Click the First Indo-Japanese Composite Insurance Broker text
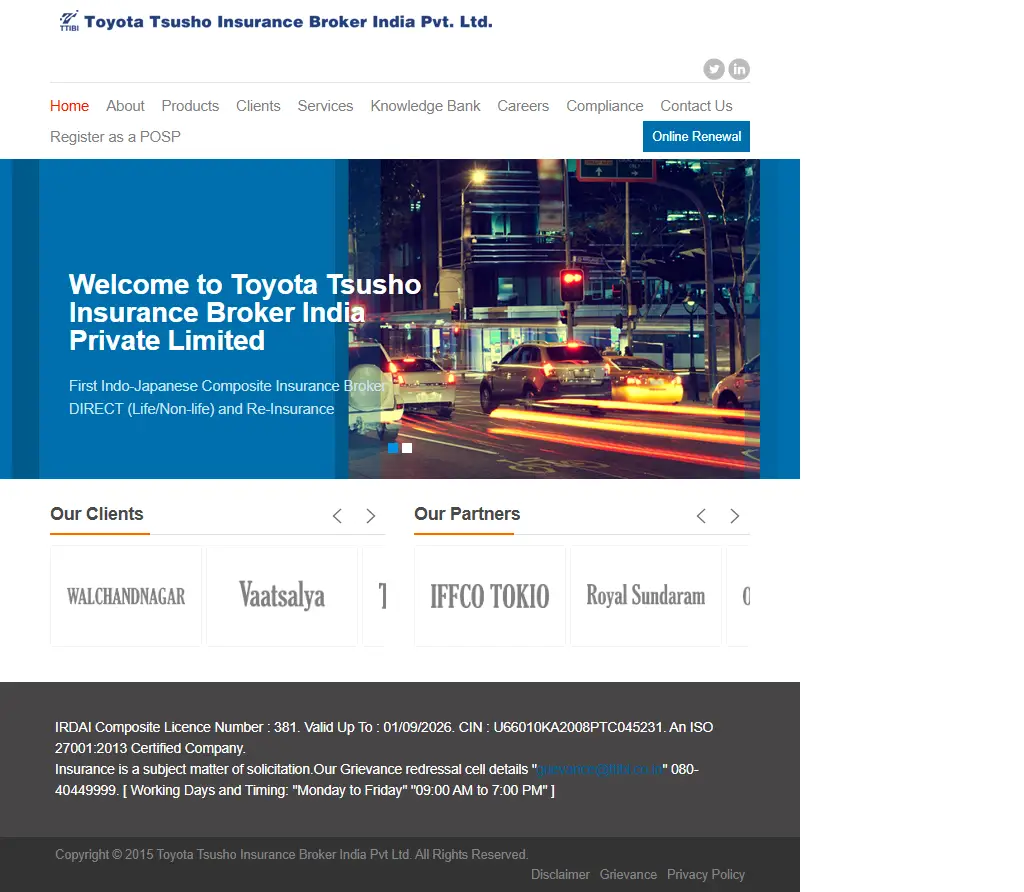The height and width of the screenshot is (892, 1024). [x=227, y=386]
